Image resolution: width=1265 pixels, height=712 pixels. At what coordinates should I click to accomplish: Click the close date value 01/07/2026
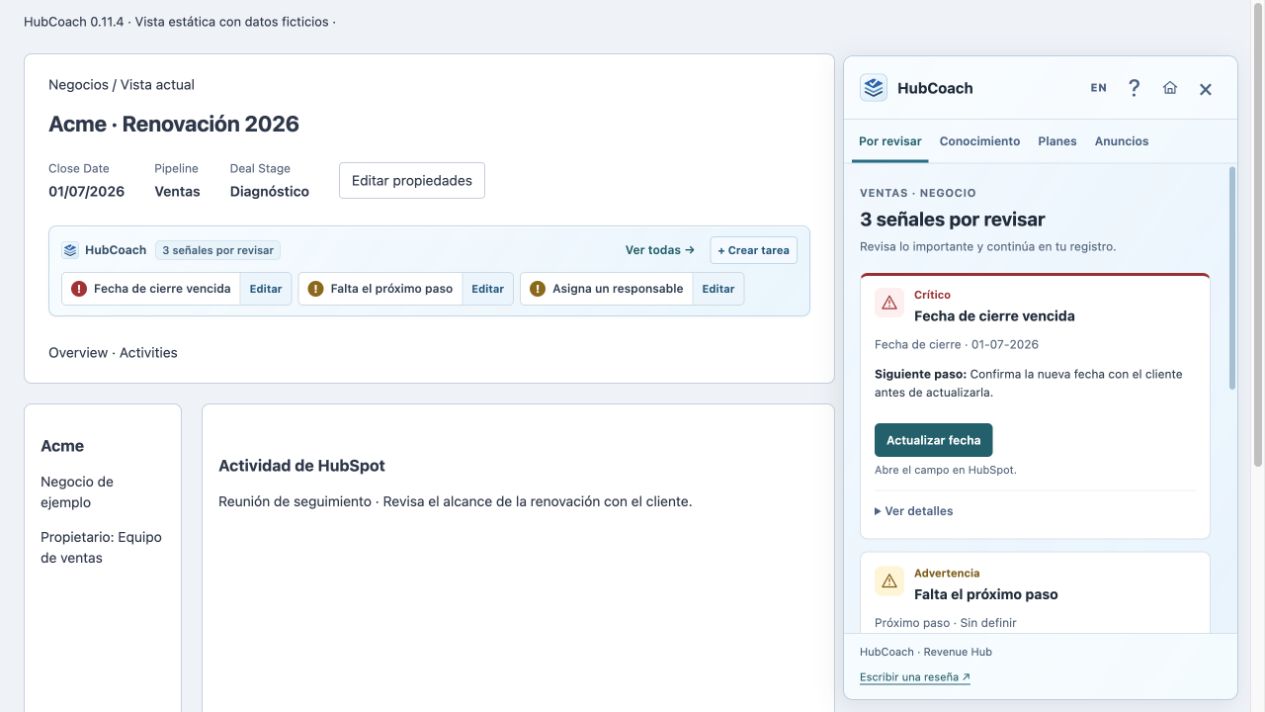click(x=87, y=191)
